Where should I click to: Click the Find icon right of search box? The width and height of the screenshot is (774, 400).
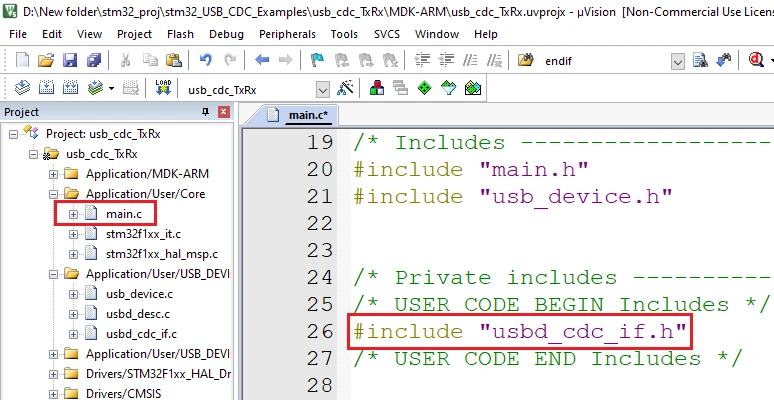(700, 61)
